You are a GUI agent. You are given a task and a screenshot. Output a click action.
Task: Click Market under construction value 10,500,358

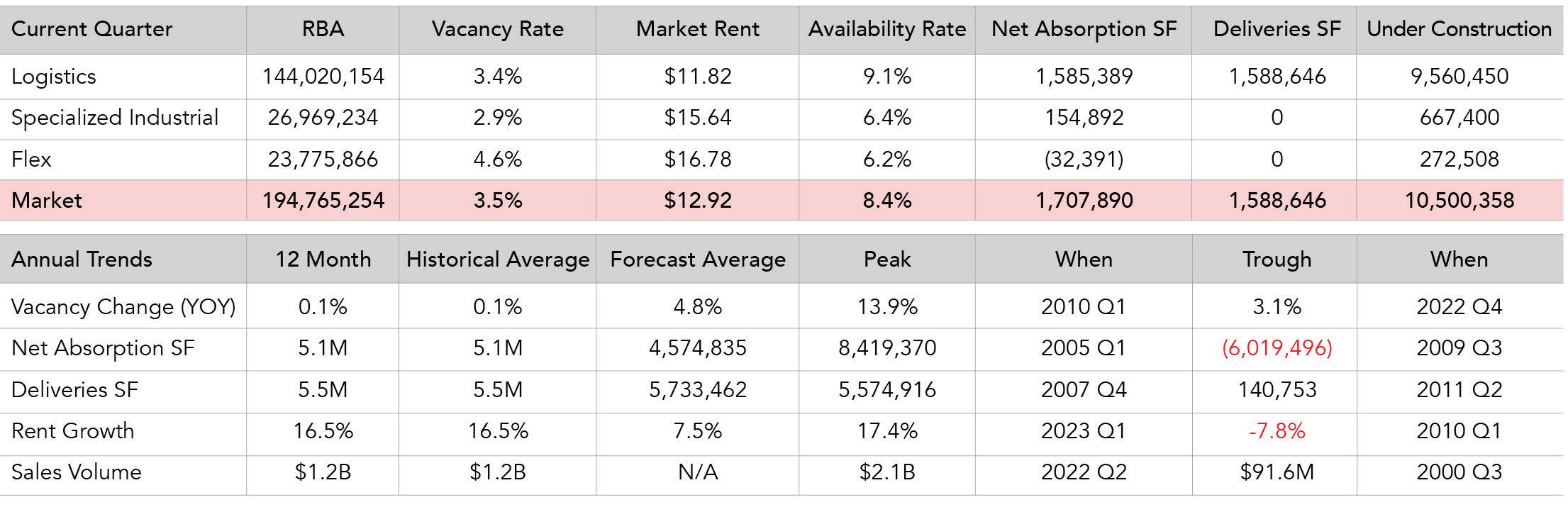(1459, 200)
